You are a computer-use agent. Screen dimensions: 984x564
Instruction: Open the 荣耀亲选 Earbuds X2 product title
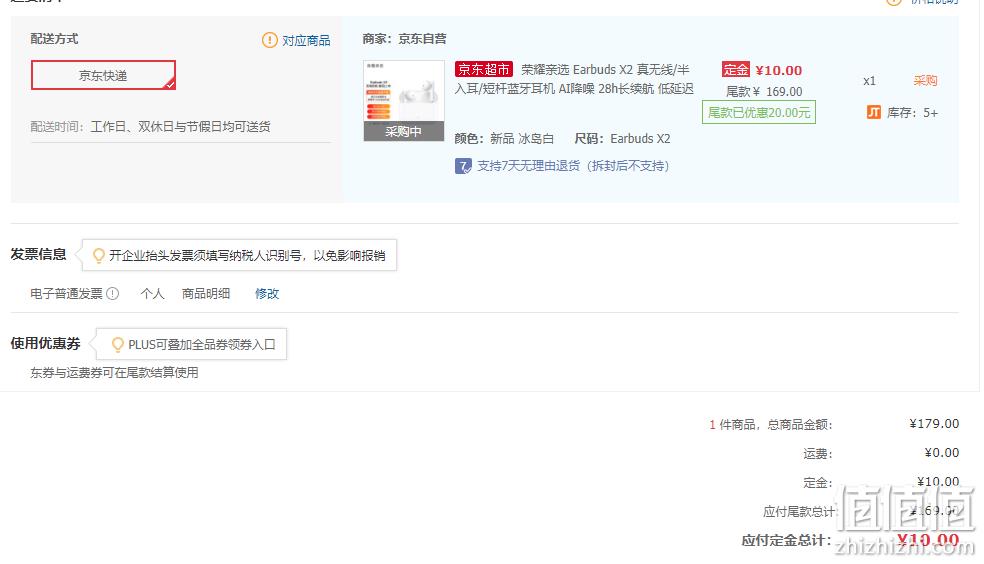tap(574, 79)
